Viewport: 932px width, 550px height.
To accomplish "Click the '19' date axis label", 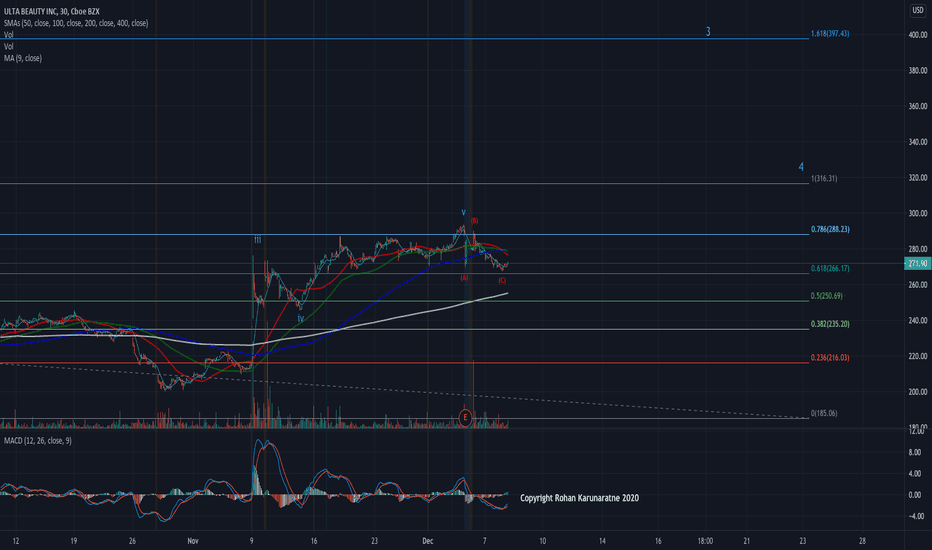I will point(74,541).
